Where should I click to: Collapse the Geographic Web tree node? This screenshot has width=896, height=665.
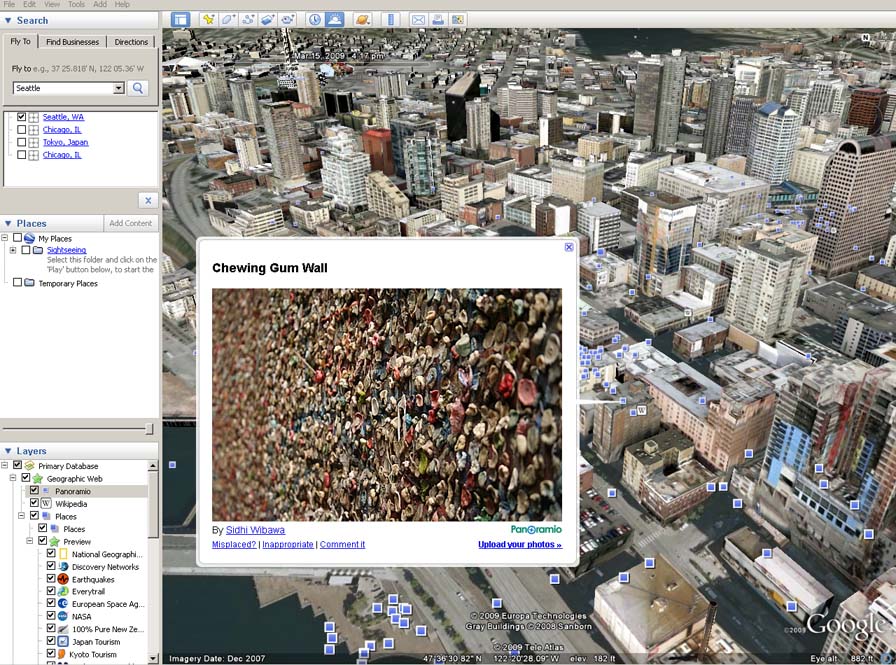(x=13, y=478)
